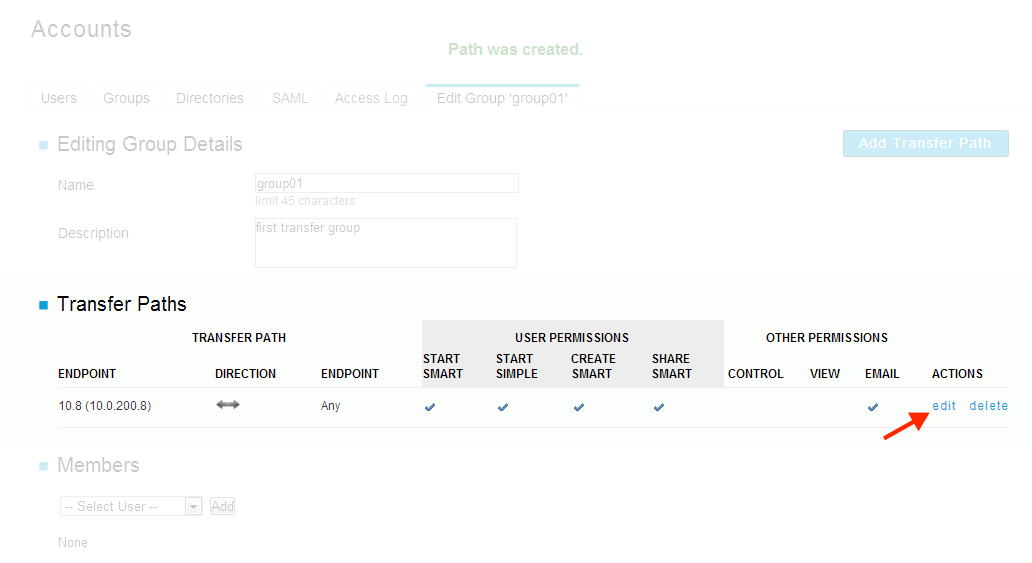Click the group Name input field
Image resolution: width=1032 pixels, height=563 pixels.
point(387,183)
